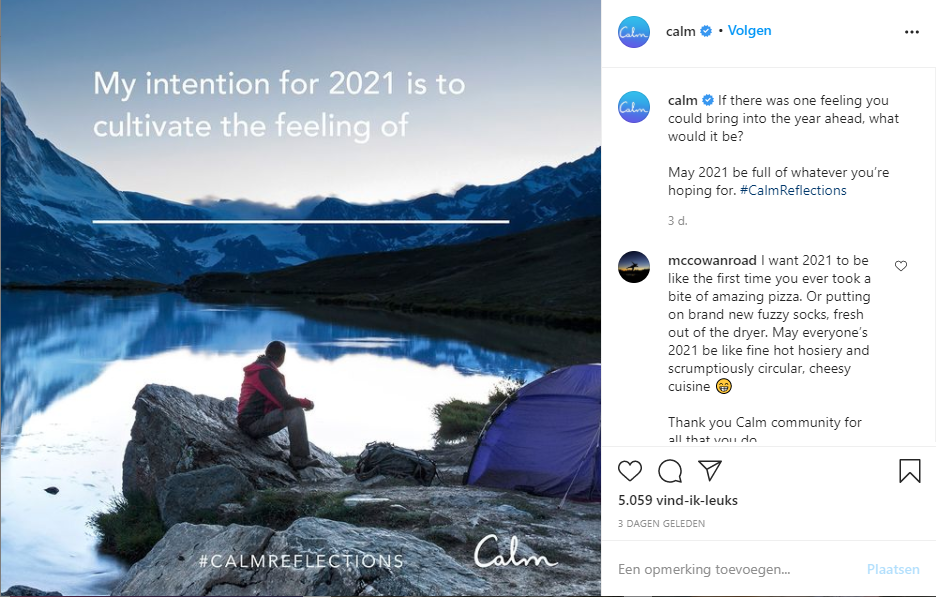Click the calm username in the caption
This screenshot has height=597, width=936.
pyautogui.click(x=683, y=100)
